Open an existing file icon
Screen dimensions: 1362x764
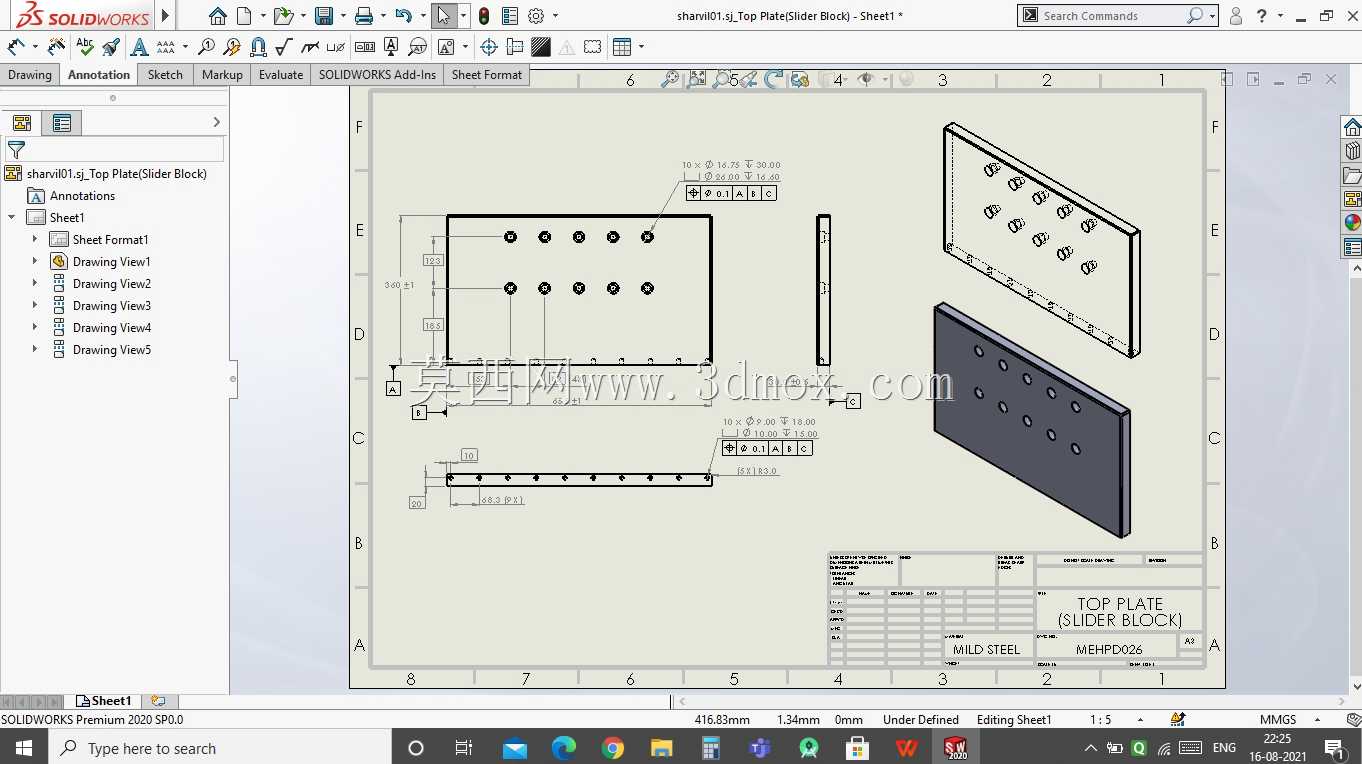point(283,16)
